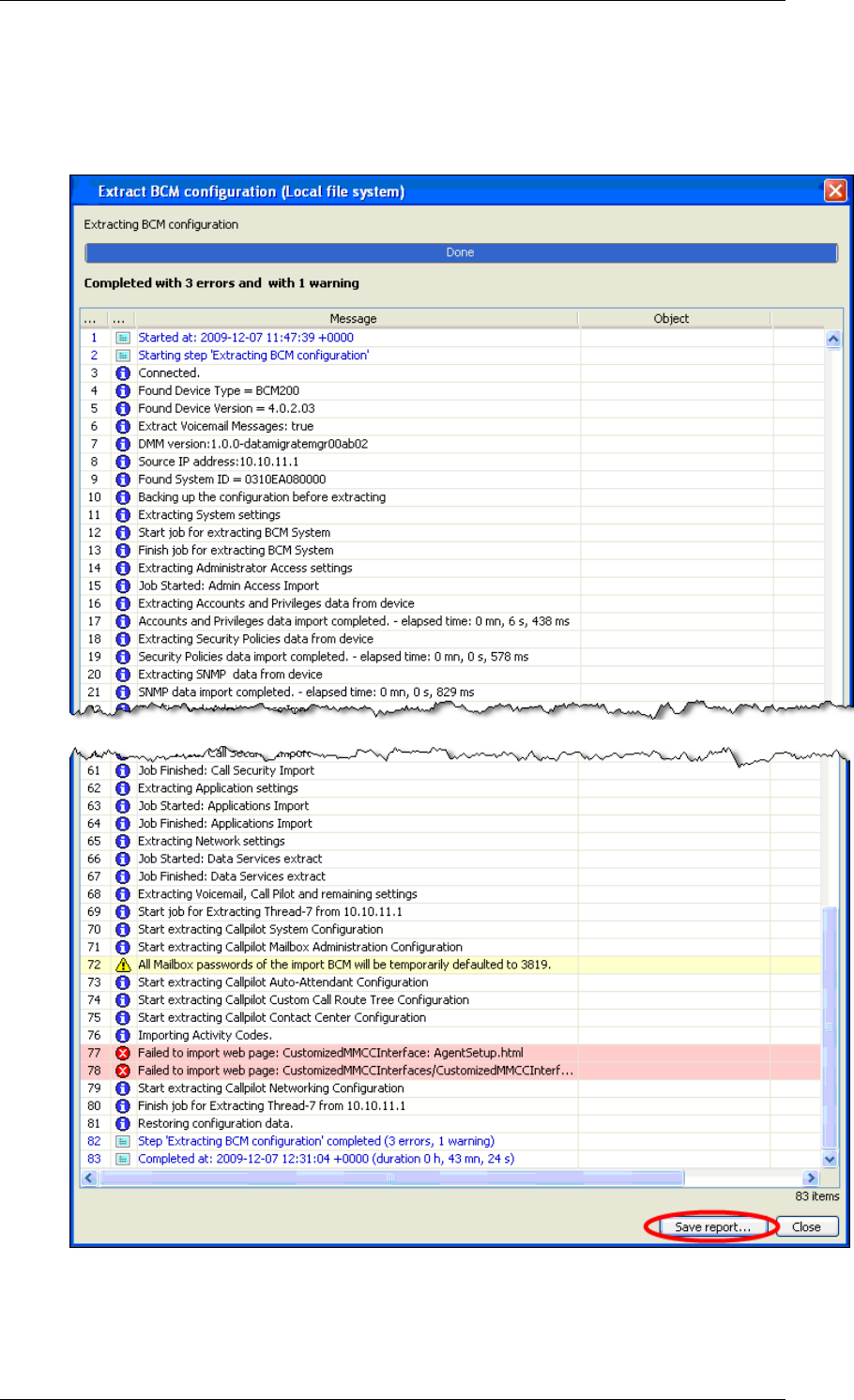This screenshot has width=854, height=1400.
Task: Click the log icon on row 83
Action: pos(122,1160)
